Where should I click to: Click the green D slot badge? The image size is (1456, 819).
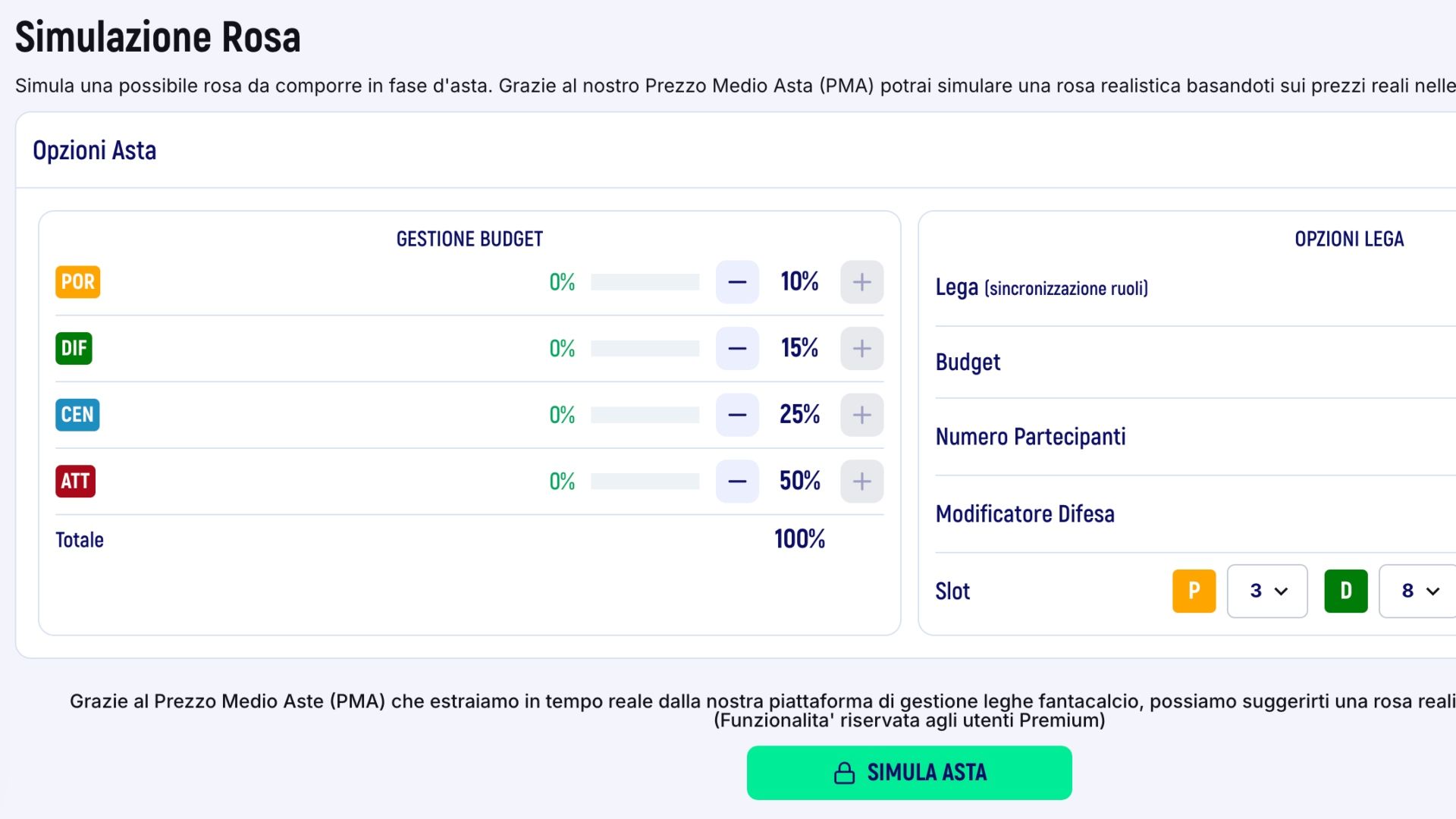(1345, 591)
